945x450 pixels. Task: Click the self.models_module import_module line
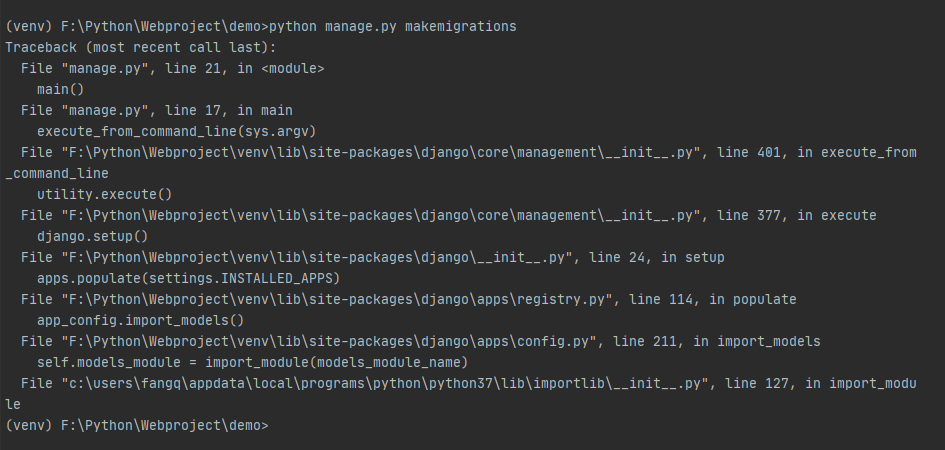253,363
